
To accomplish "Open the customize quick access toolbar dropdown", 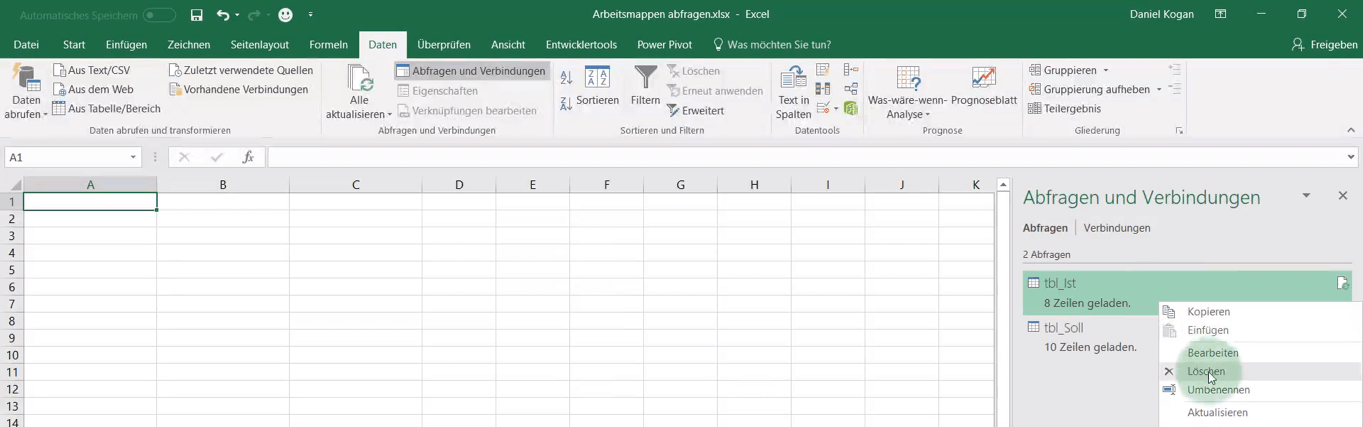I will pos(311,15).
